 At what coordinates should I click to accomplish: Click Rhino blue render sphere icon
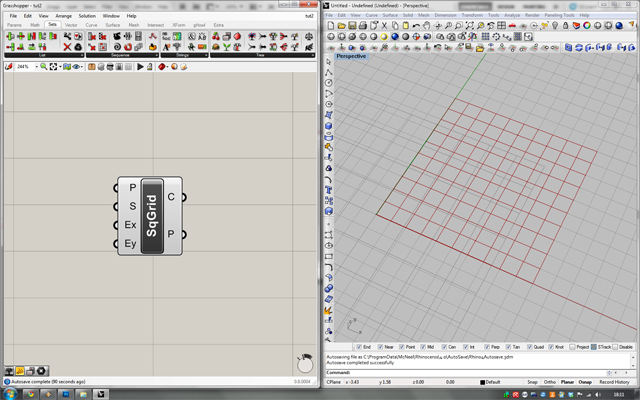pos(619,25)
